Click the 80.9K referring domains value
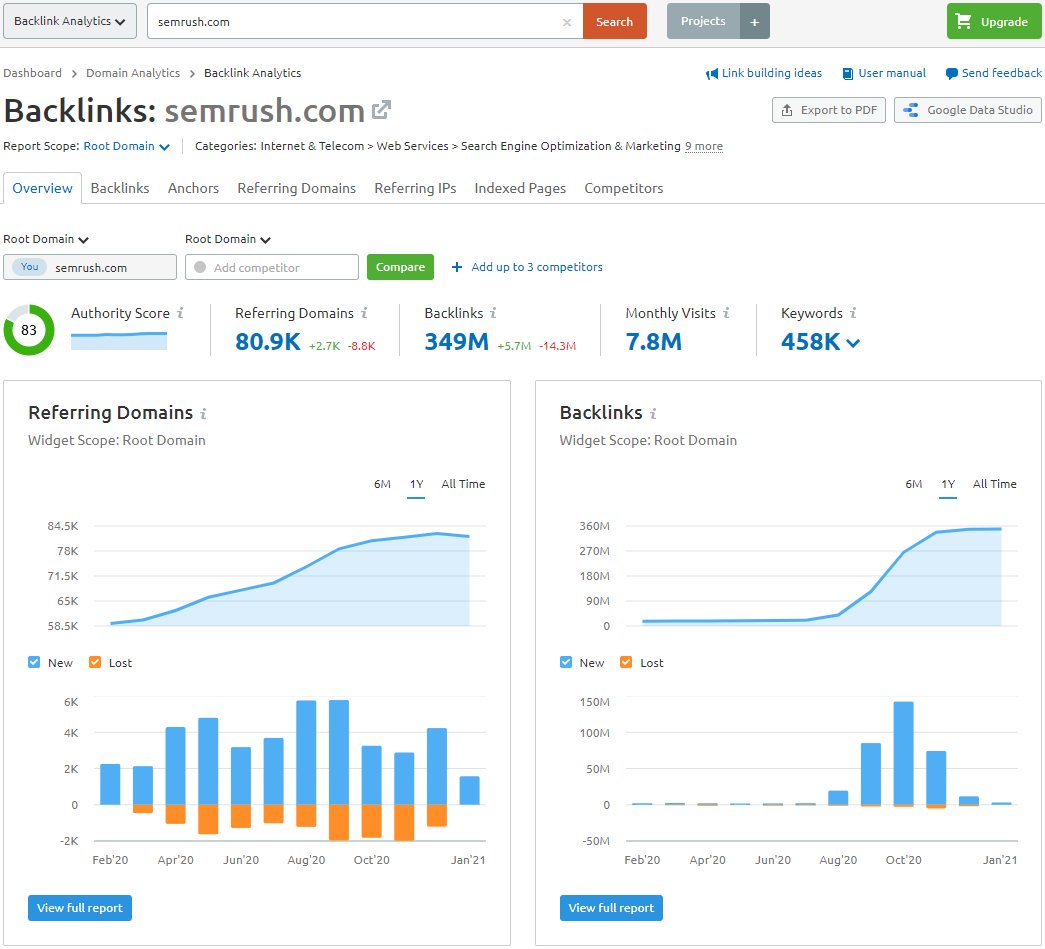This screenshot has height=949, width=1045. click(268, 342)
